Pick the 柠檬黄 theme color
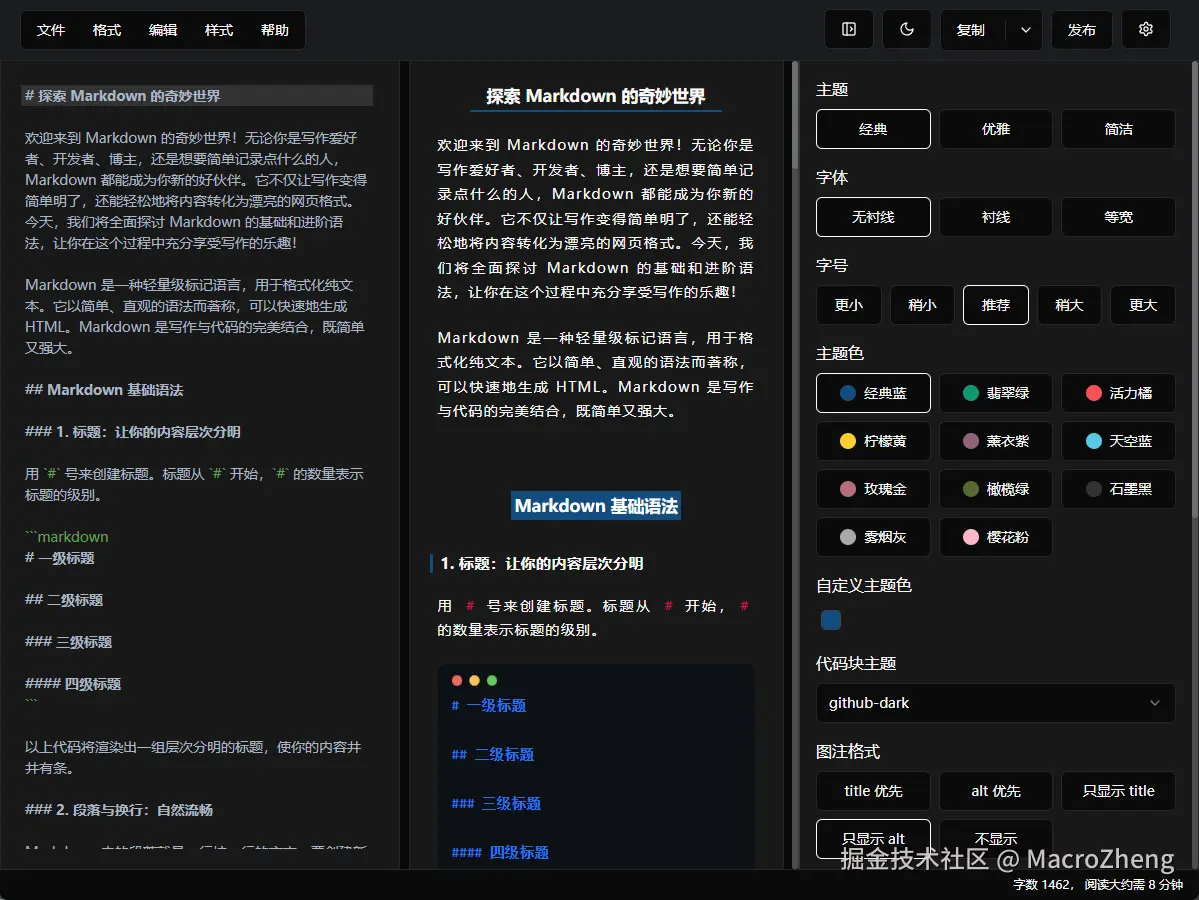Viewport: 1199px width, 900px height. click(x=873, y=441)
